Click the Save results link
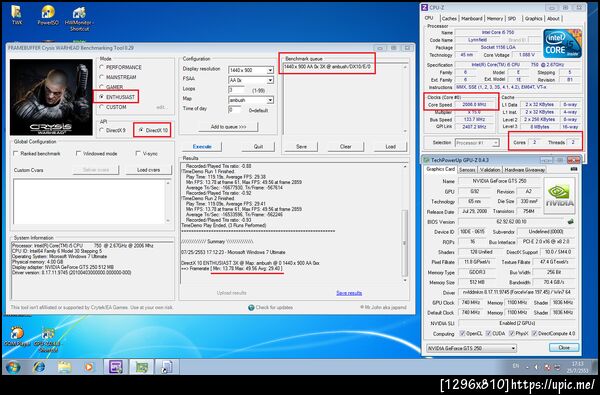Image resolution: width=600 pixels, height=395 pixels. pyautogui.click(x=349, y=293)
